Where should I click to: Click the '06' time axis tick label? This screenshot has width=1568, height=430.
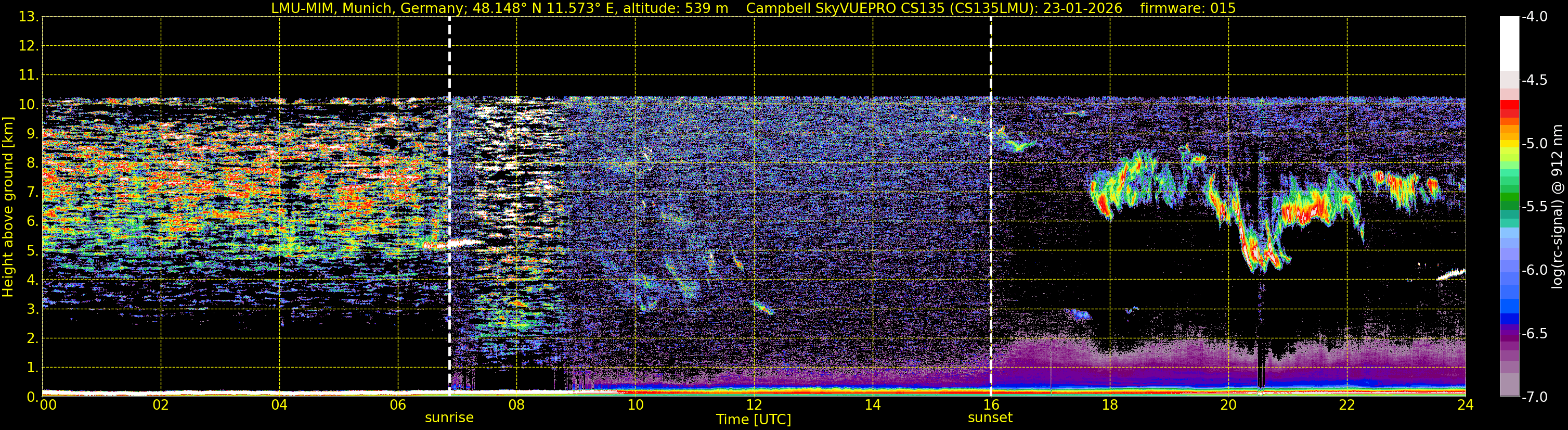click(398, 405)
